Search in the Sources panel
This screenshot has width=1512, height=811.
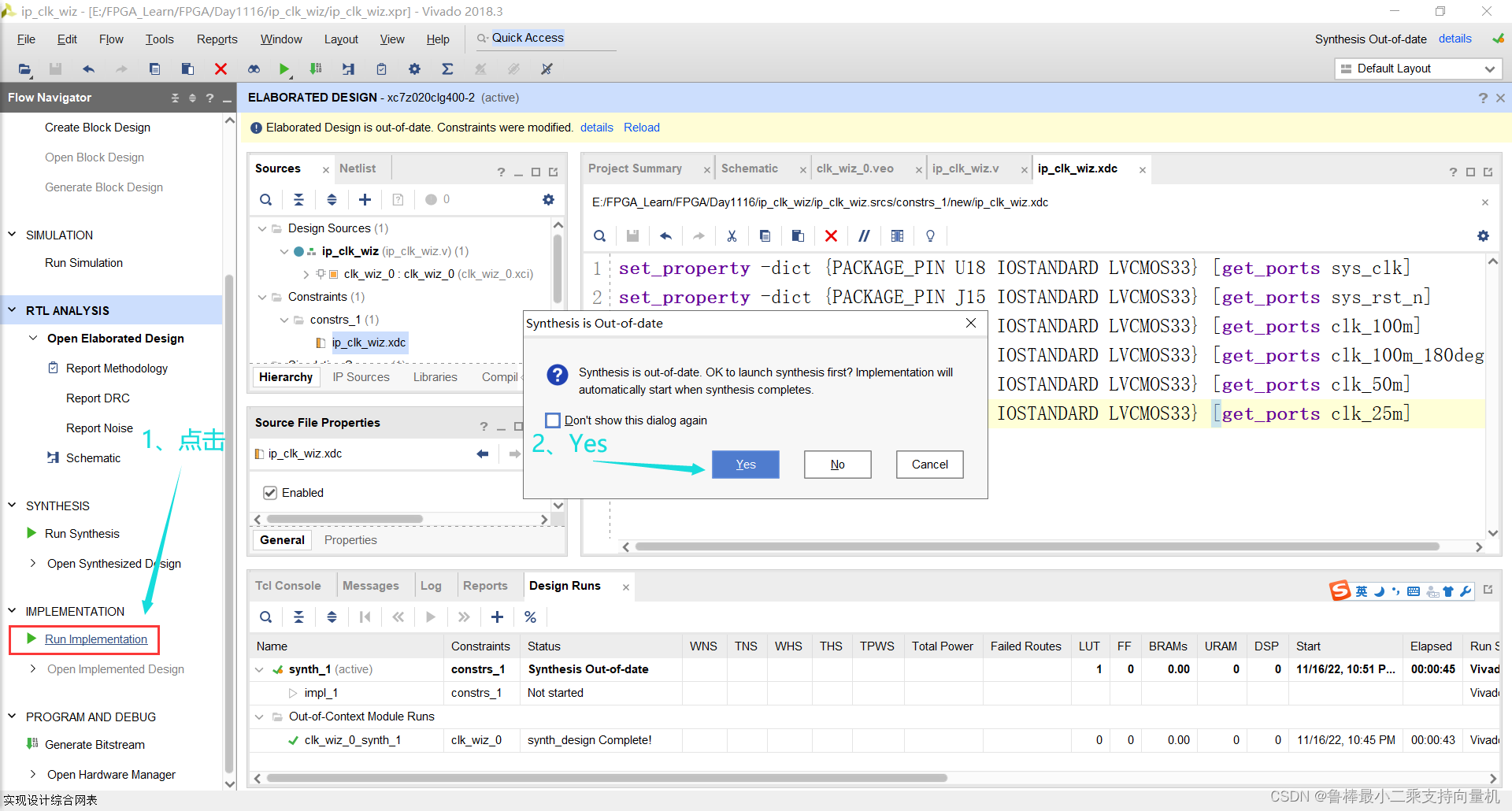(266, 200)
